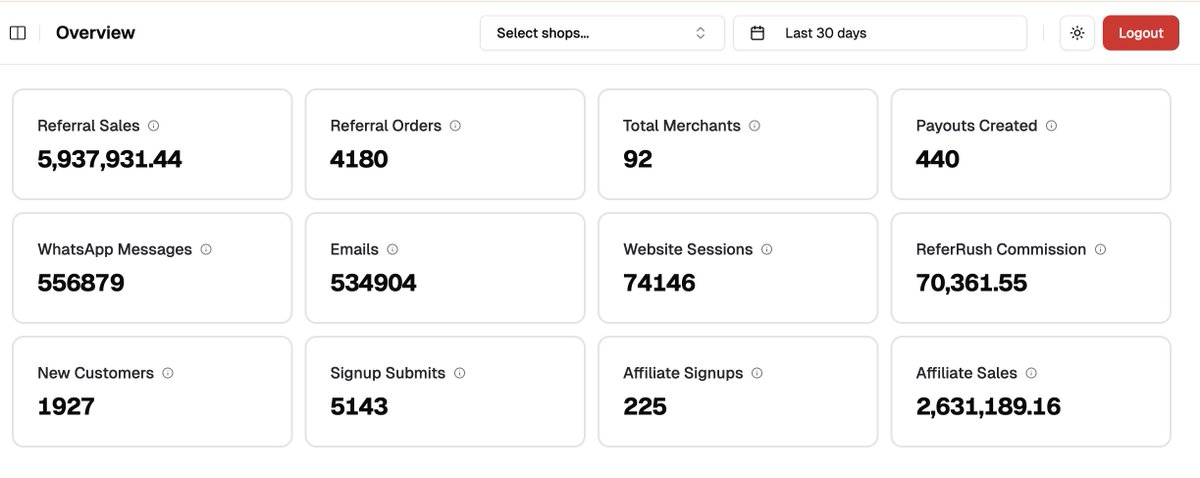Click the Signup Submits value 5143
Viewport: 1200px width, 478px height.
[359, 407]
